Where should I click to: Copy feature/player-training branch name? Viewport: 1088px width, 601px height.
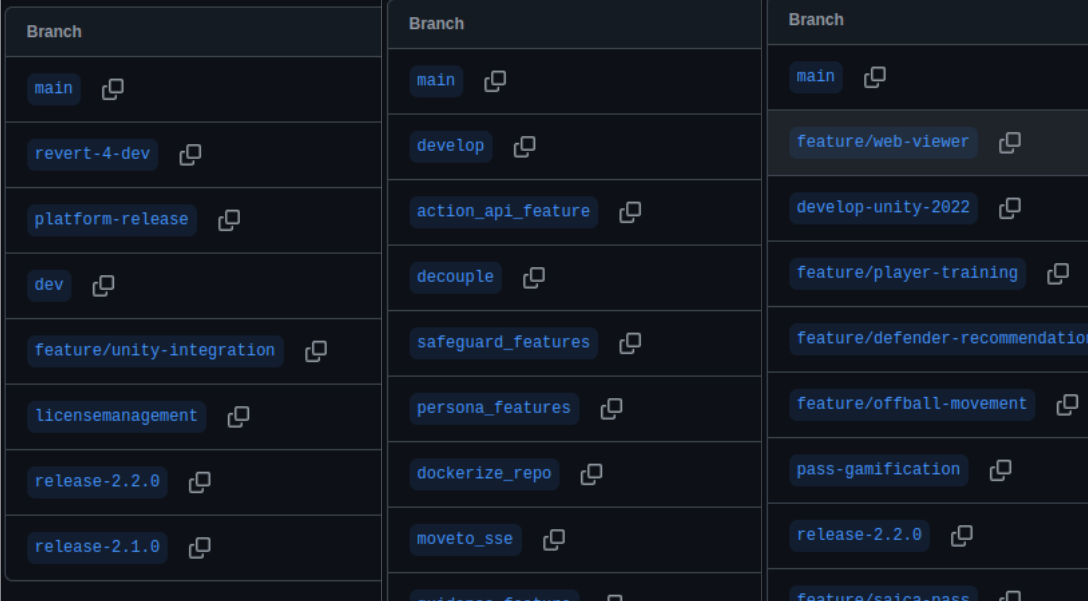(x=1057, y=273)
